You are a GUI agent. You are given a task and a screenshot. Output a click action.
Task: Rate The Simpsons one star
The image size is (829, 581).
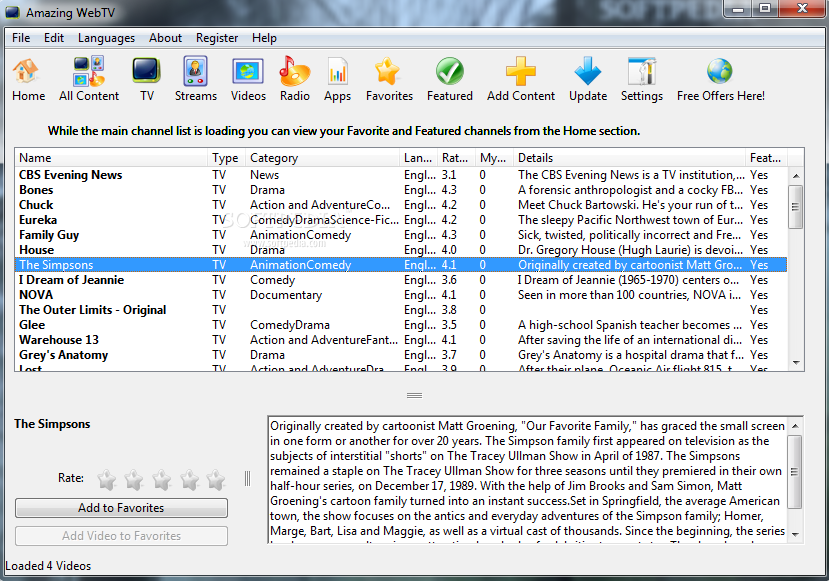107,479
